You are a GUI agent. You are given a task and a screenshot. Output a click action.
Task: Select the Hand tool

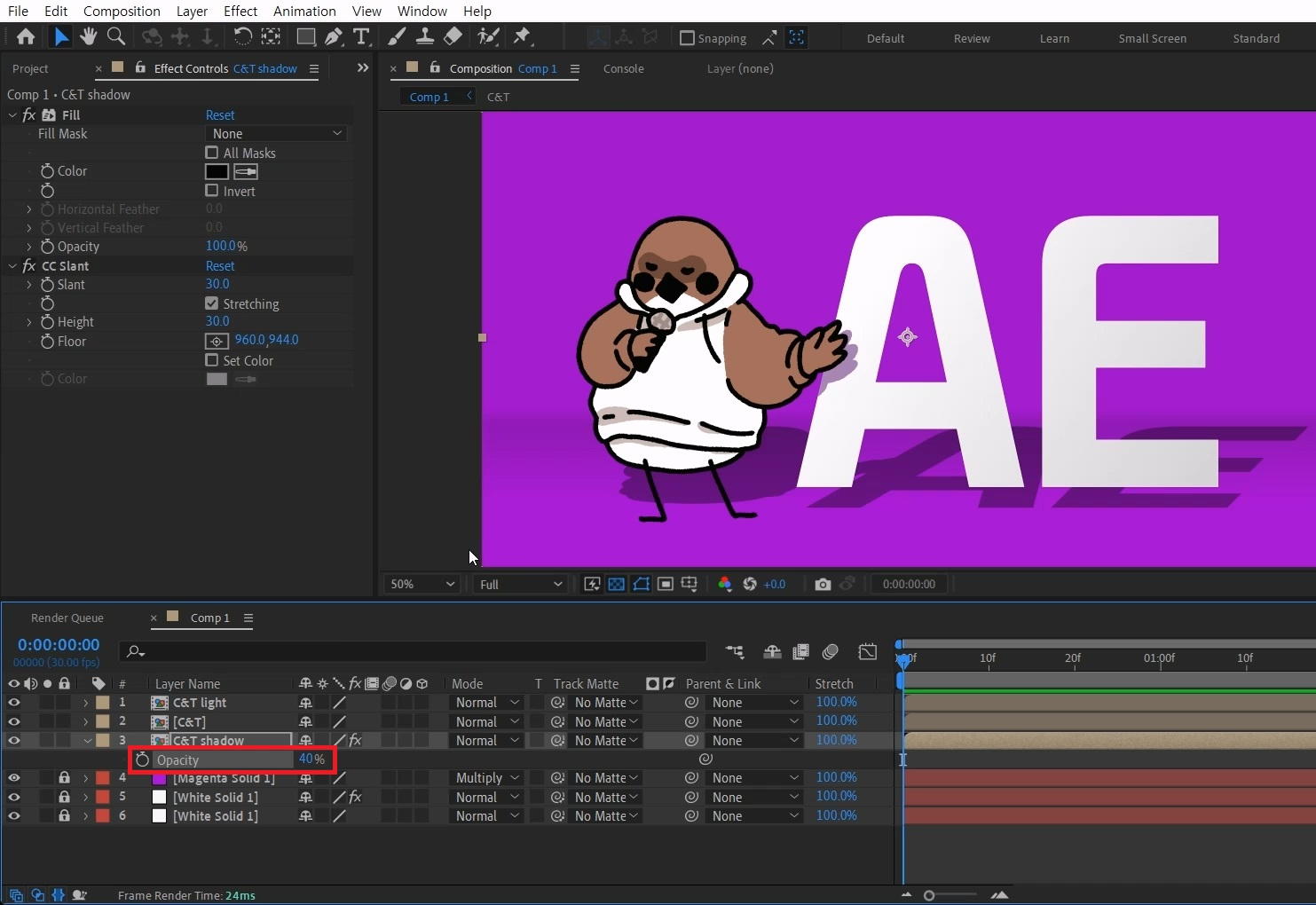pos(88,36)
